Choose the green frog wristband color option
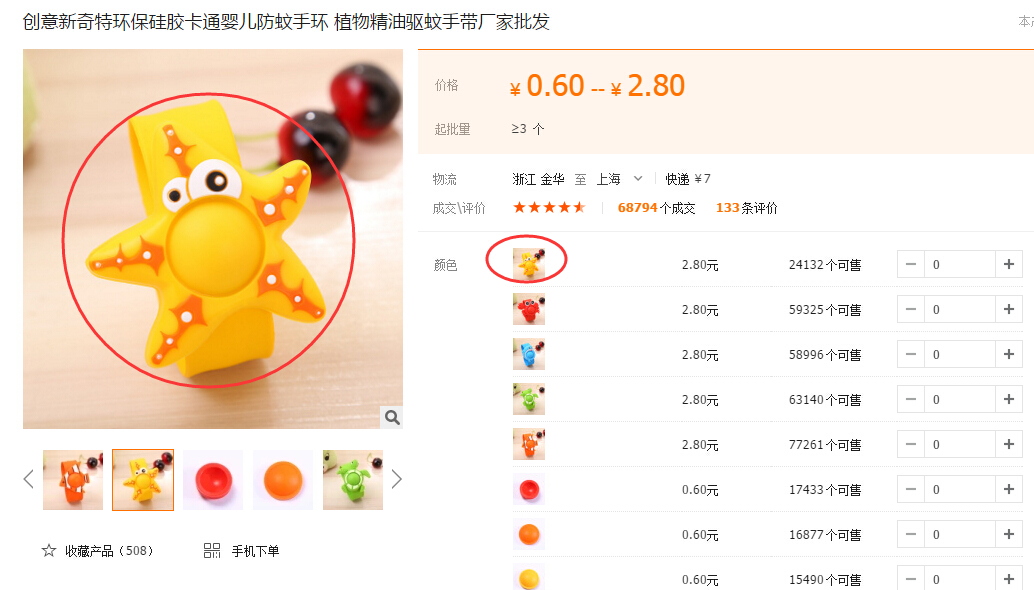 pyautogui.click(x=529, y=399)
